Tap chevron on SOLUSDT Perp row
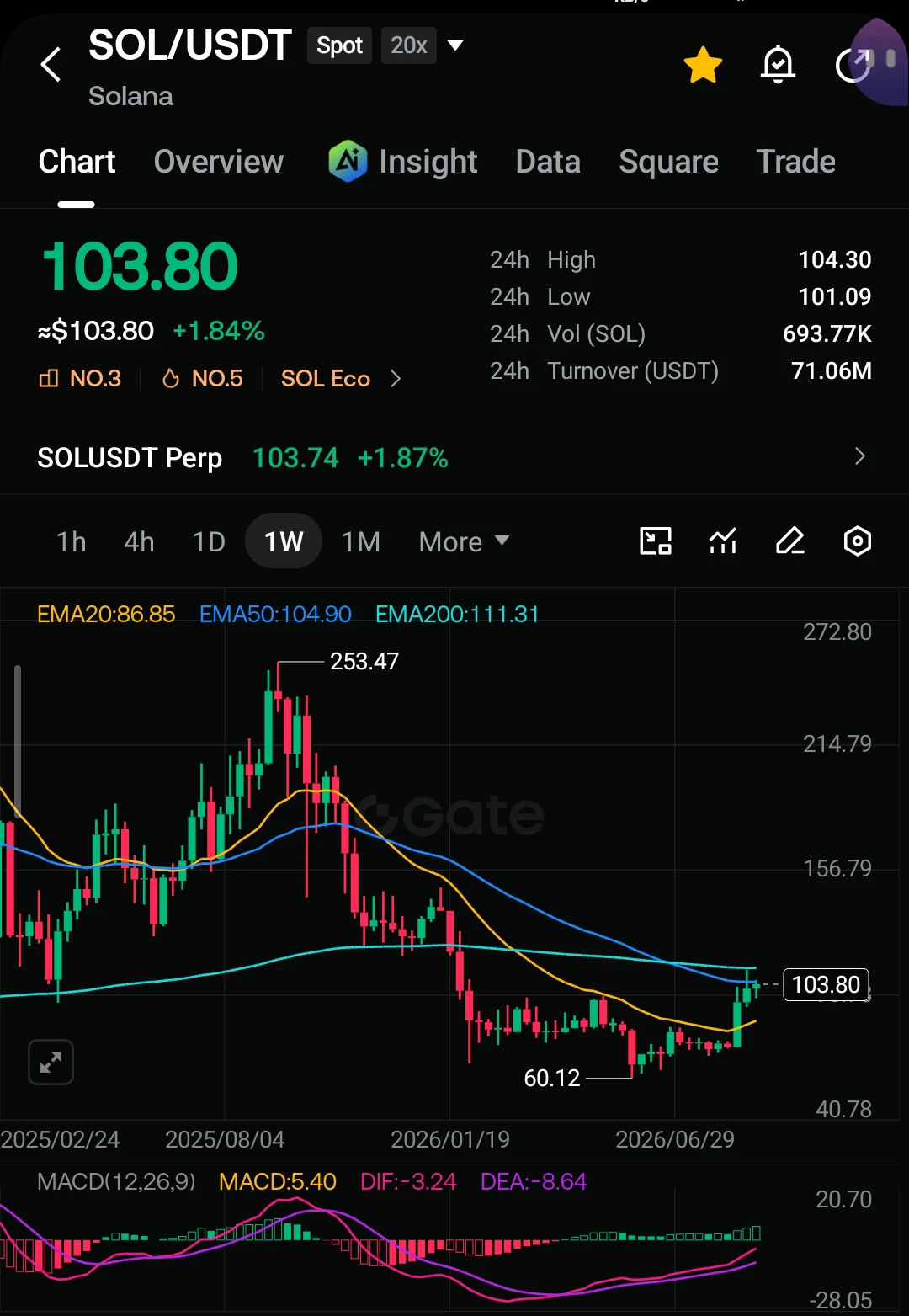 point(859,456)
